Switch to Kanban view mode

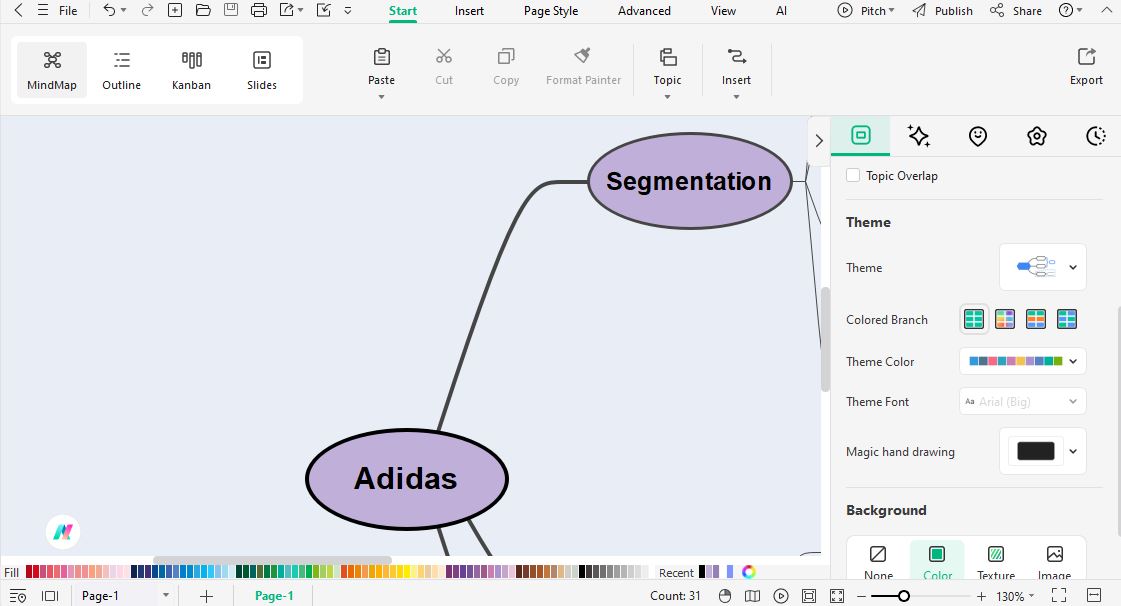click(191, 70)
